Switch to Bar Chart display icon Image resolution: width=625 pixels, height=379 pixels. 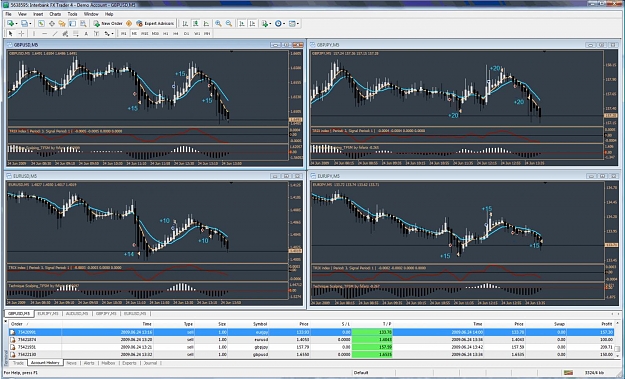(x=185, y=24)
